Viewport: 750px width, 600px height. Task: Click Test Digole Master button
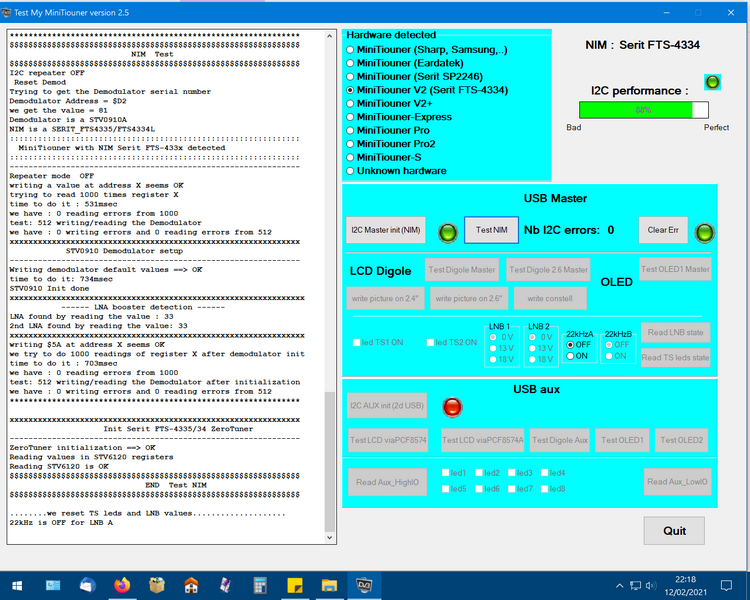[x=462, y=270]
